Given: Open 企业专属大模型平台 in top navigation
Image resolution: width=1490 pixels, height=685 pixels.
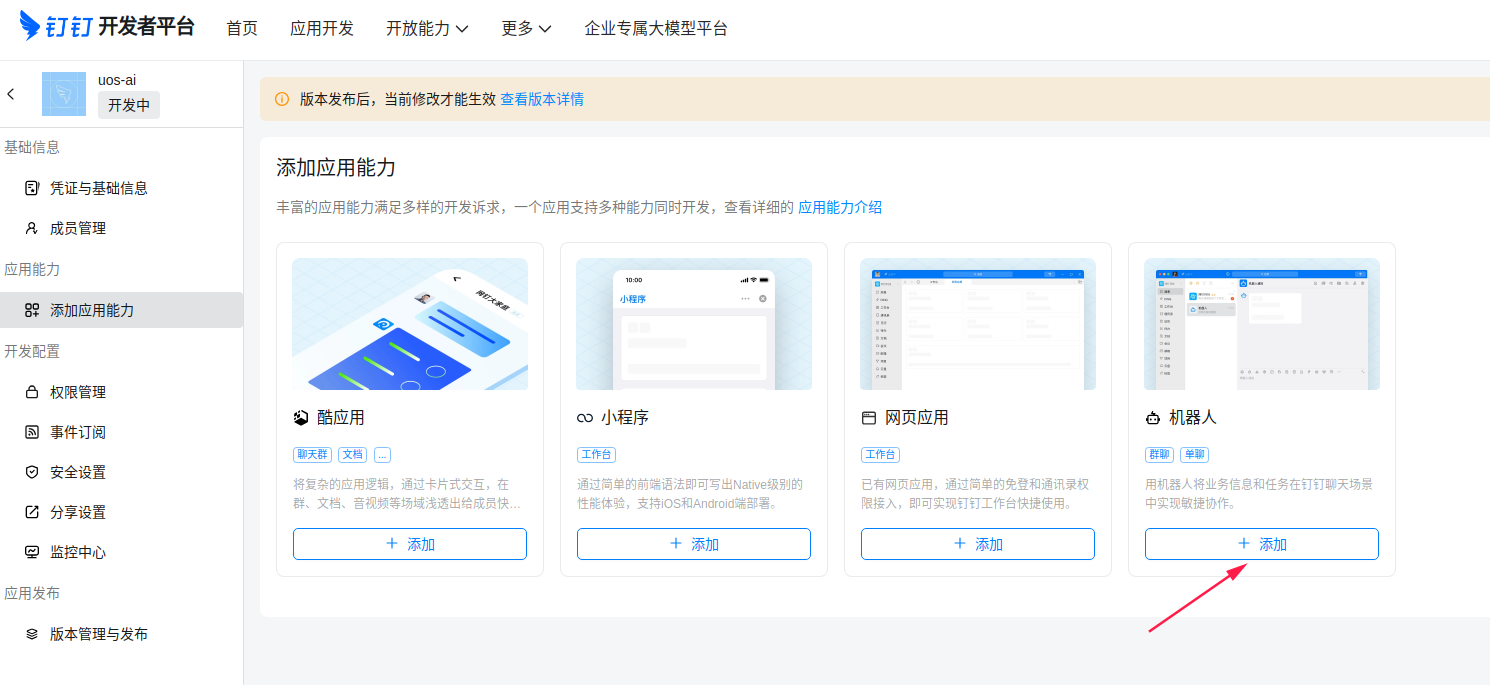Looking at the screenshot, I should 656,28.
